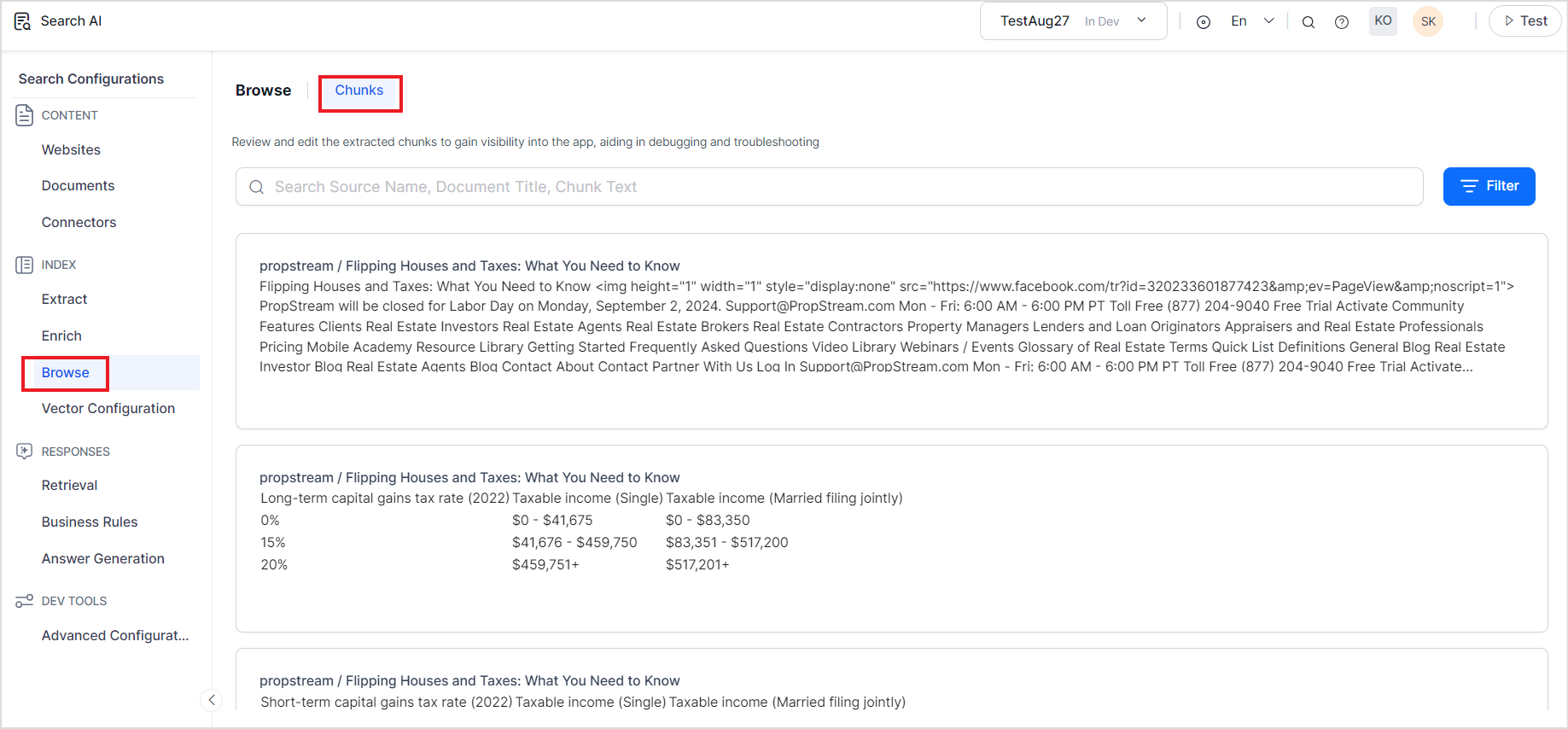Viewport: 1568px width, 729px height.
Task: Click the Test button
Action: (x=1524, y=21)
